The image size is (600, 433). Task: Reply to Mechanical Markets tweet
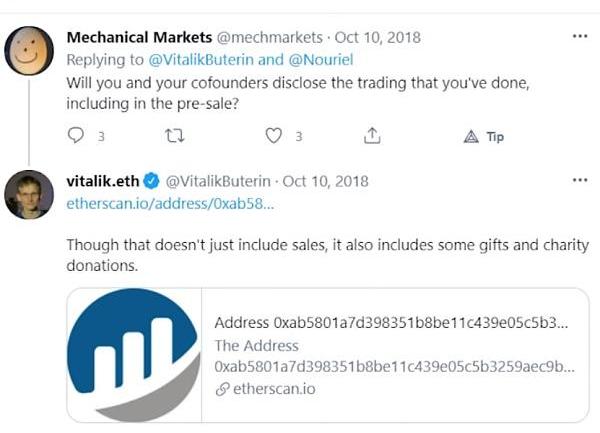76,136
